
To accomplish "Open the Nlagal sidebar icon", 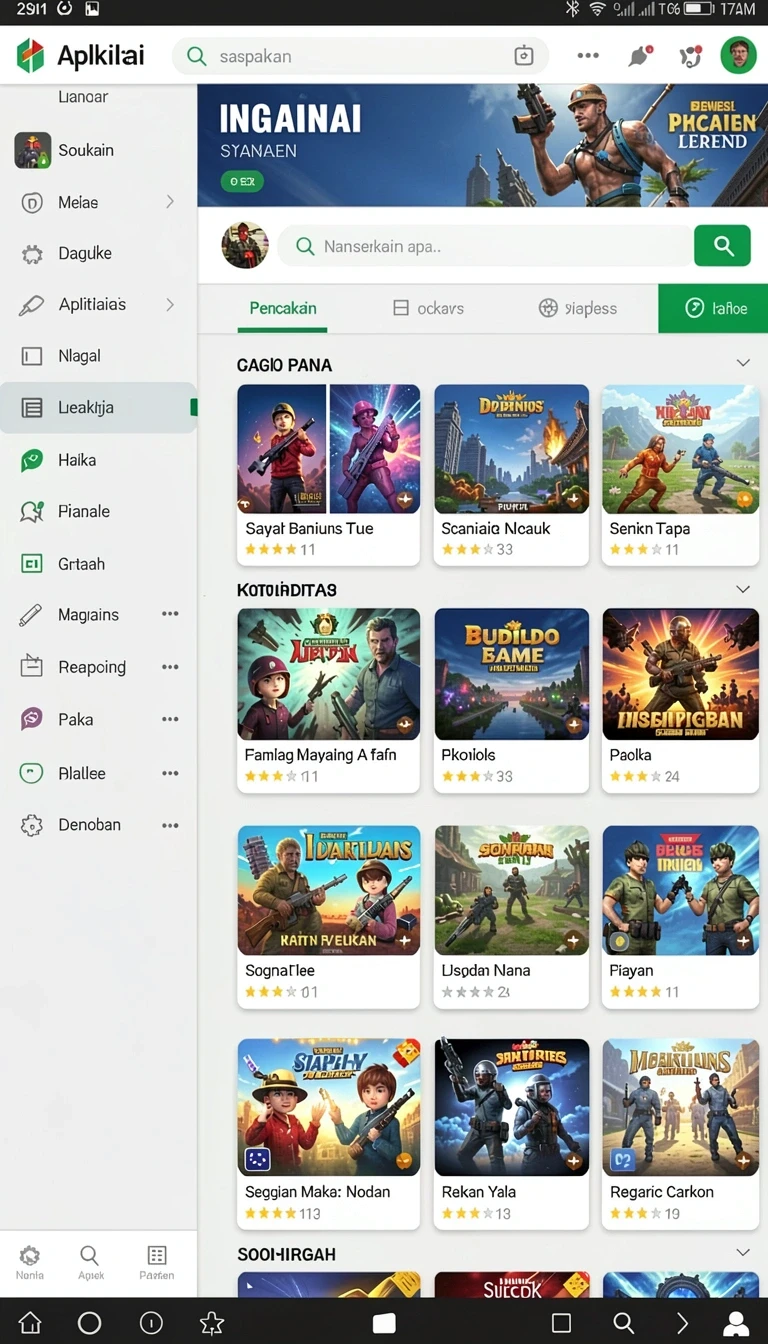I will (x=32, y=356).
